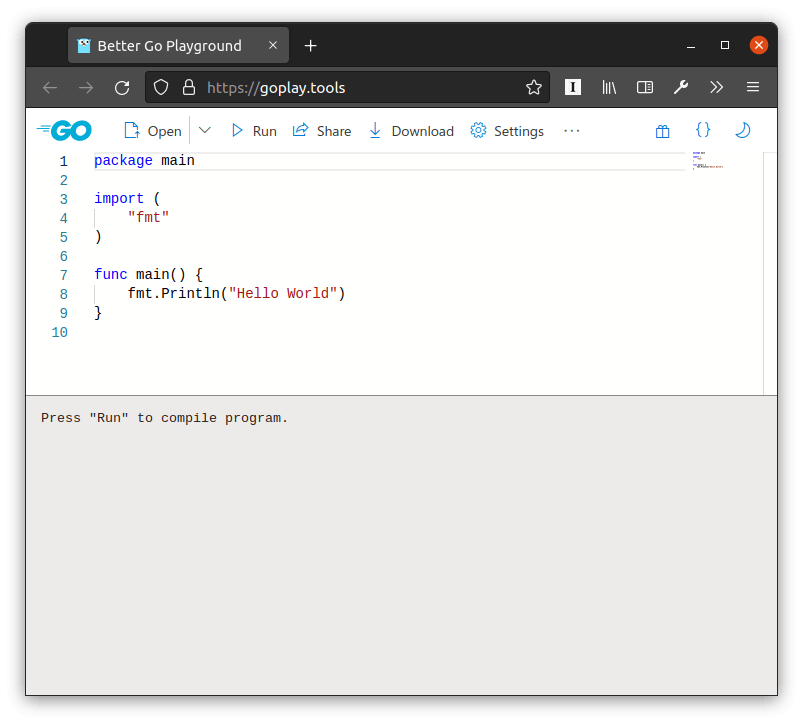Maximize the browser window
The width and height of the screenshot is (803, 724).
pos(725,46)
